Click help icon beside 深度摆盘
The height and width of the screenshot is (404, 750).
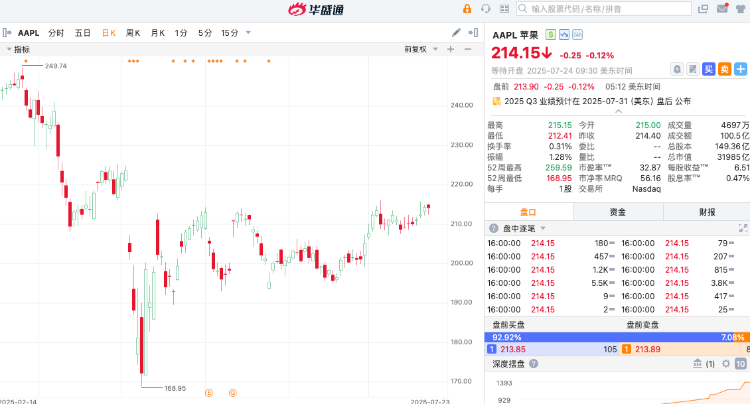tap(533, 364)
